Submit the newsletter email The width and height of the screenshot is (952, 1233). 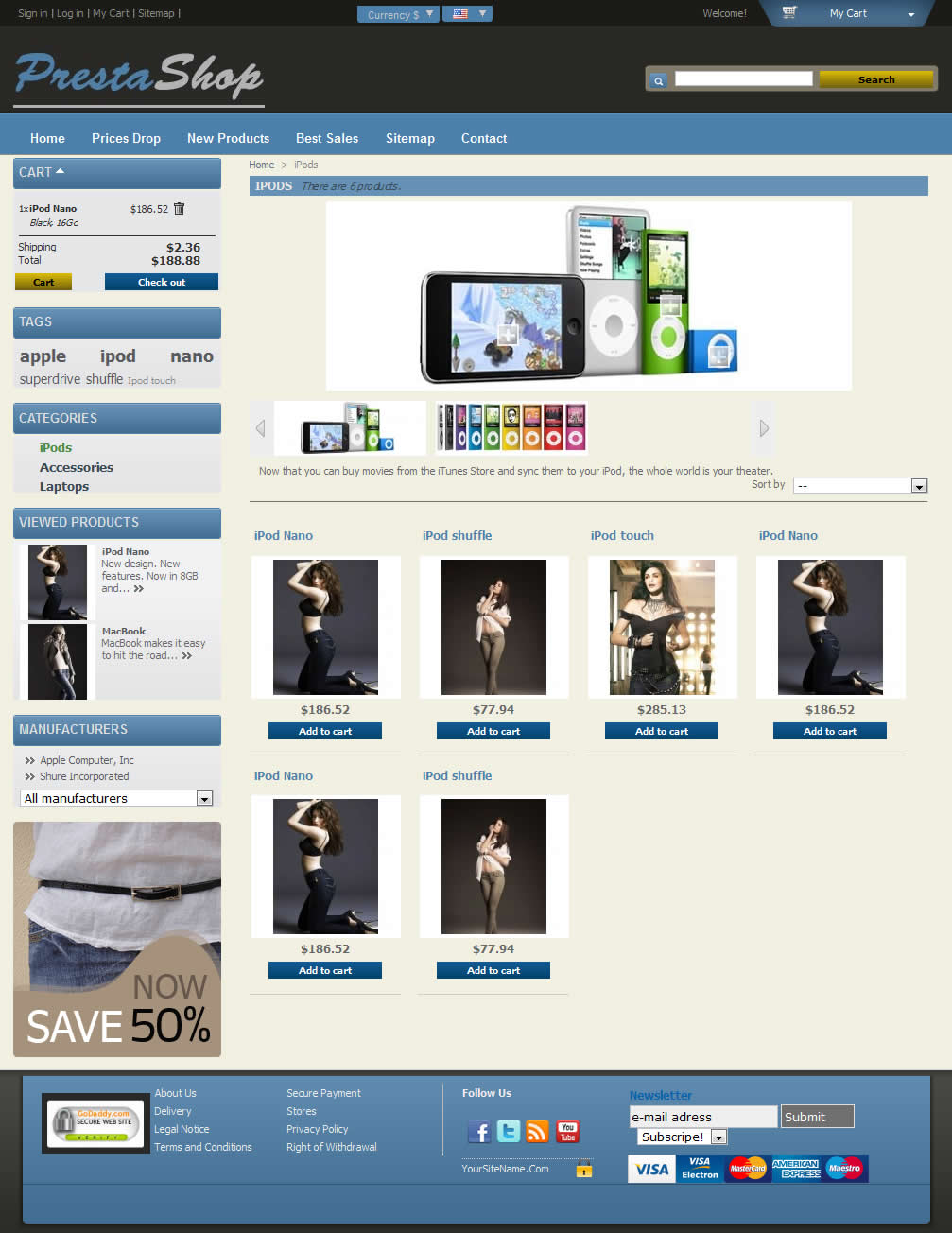coord(818,1117)
